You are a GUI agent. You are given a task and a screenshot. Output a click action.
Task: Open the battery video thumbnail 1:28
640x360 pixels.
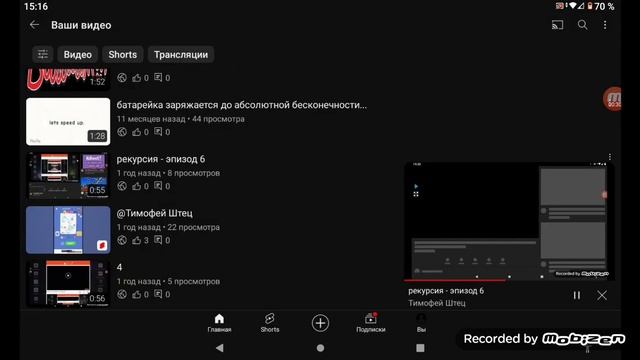68,121
